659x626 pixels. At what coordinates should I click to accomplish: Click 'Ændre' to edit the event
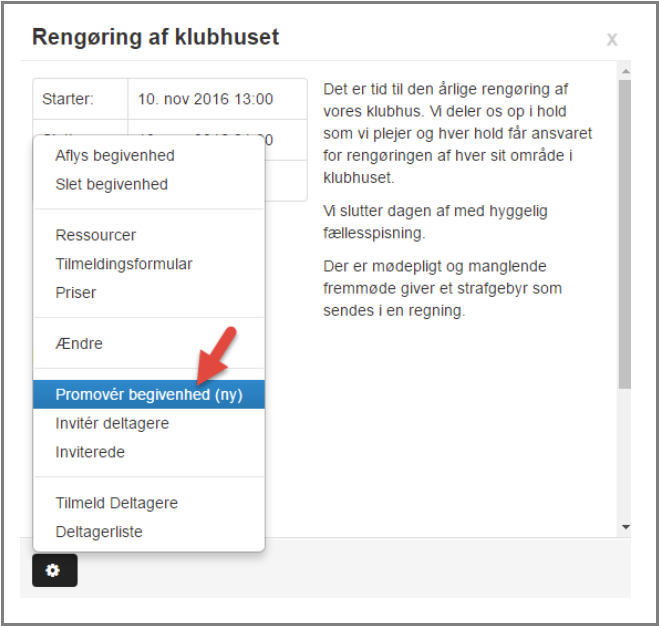79,343
